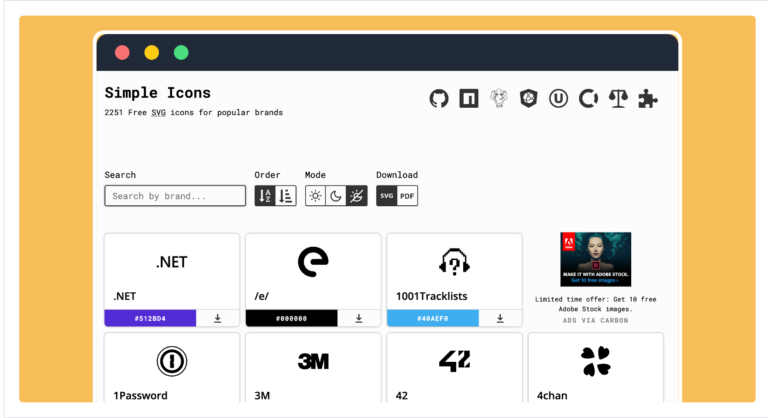
Task: Click the Packagist elephant icon
Action: tap(499, 98)
